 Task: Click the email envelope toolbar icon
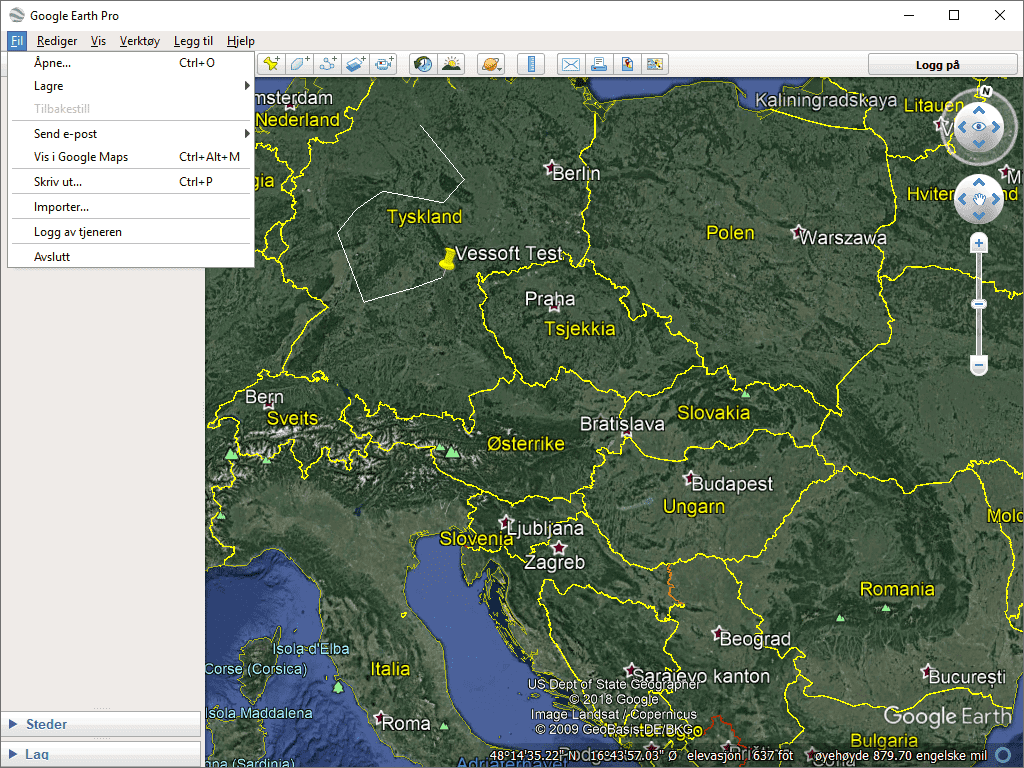(x=570, y=64)
